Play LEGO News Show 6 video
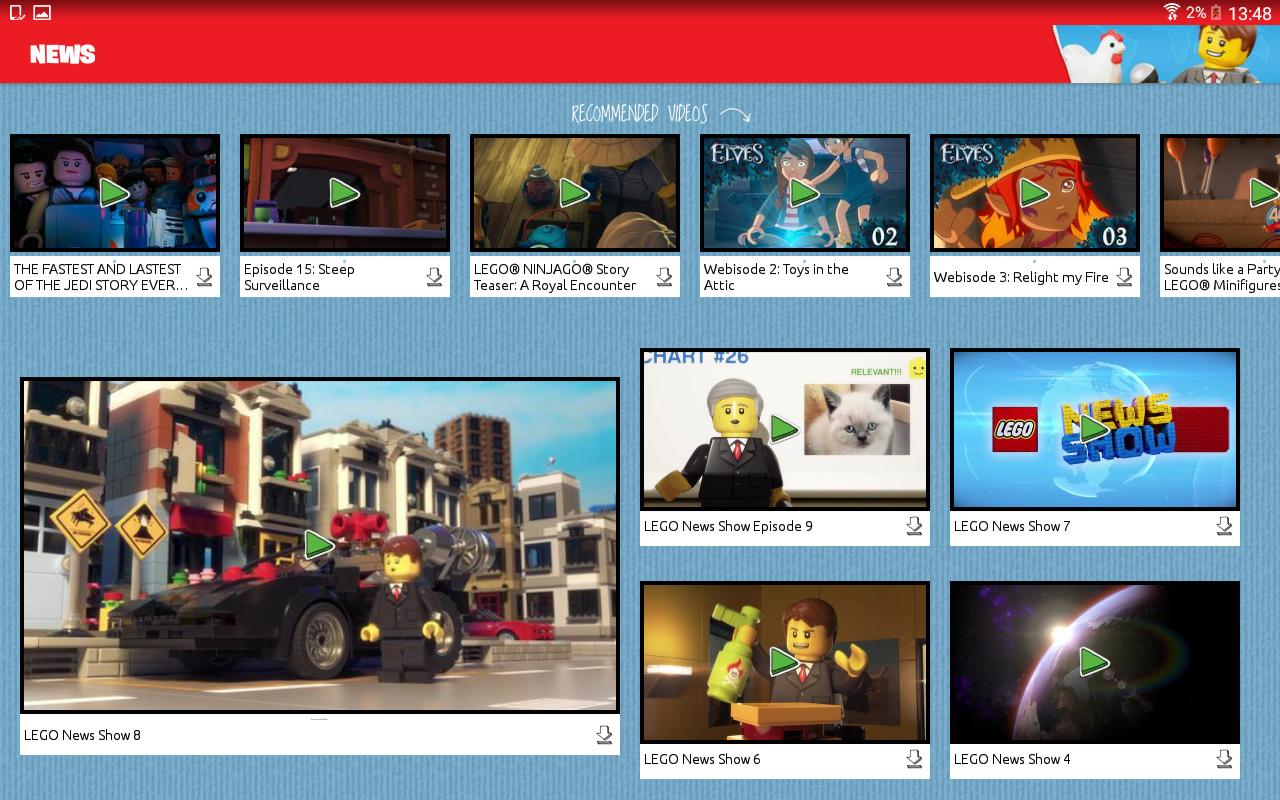 (x=784, y=661)
